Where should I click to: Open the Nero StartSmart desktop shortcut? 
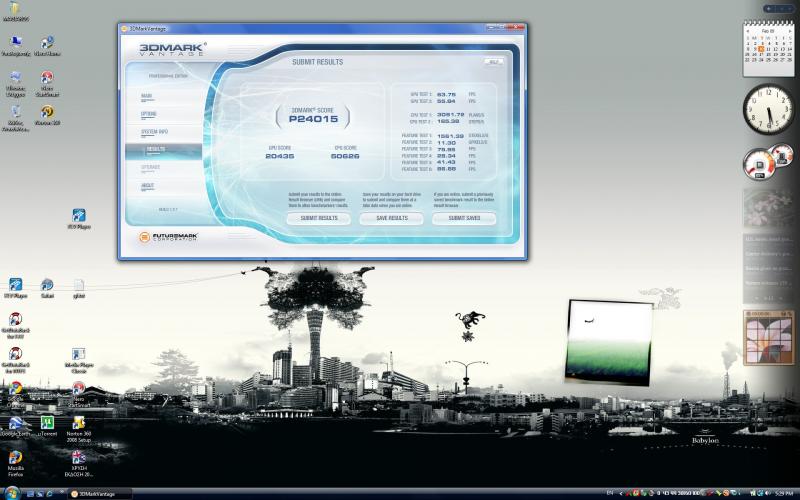(79, 393)
